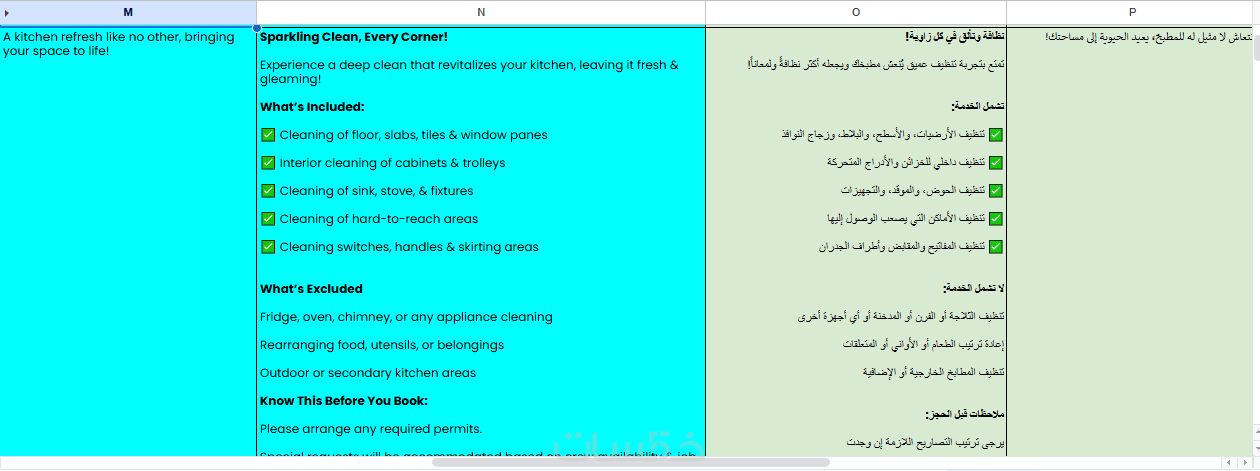Click heading 'What's Excluded'

[311, 289]
